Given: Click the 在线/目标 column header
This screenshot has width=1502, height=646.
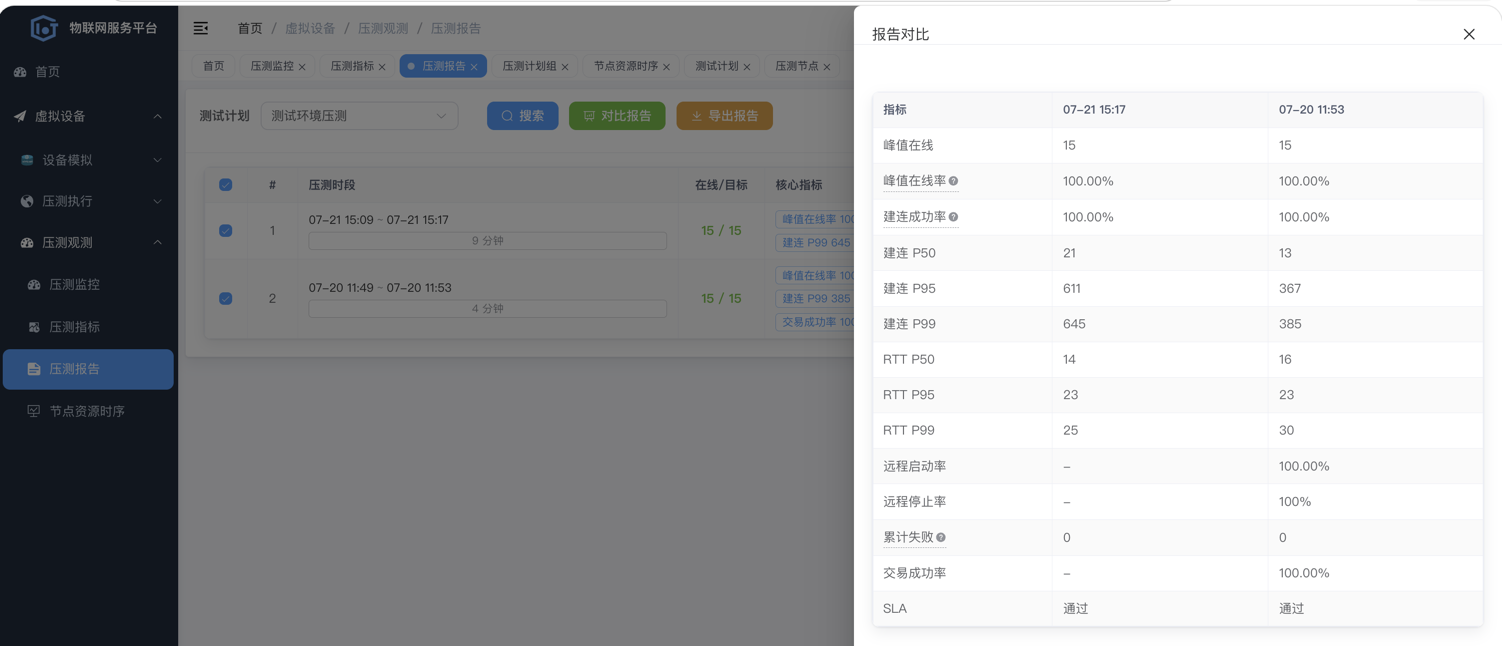Looking at the screenshot, I should (721, 185).
